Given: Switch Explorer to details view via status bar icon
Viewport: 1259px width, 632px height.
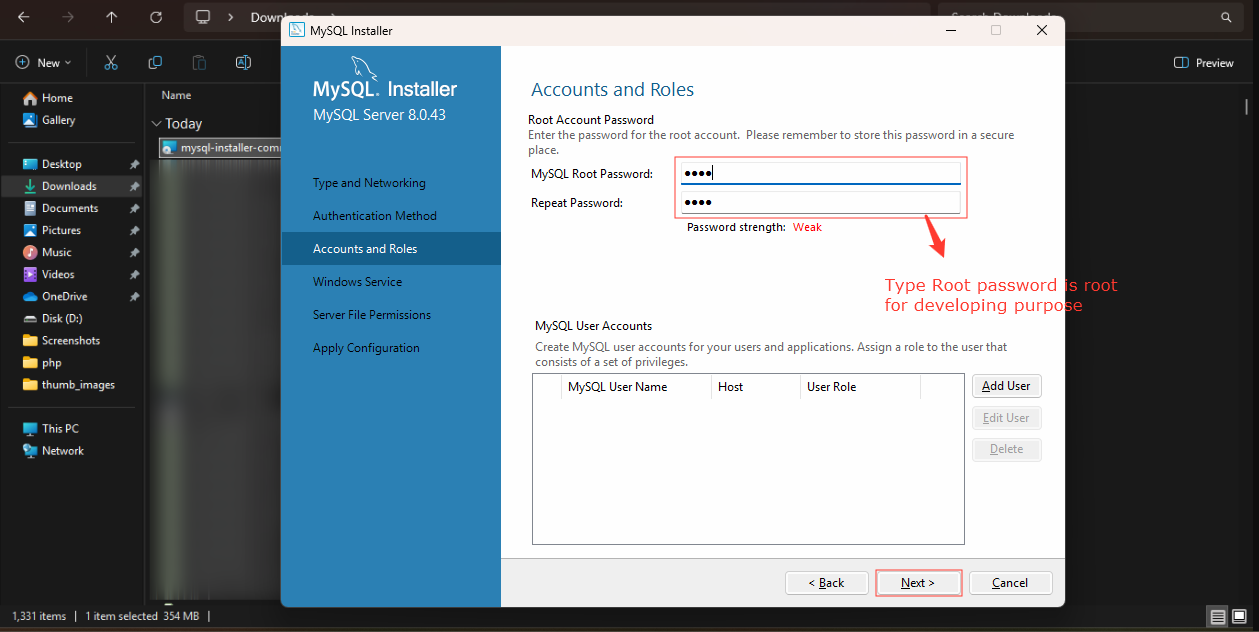Looking at the screenshot, I should click(1217, 616).
